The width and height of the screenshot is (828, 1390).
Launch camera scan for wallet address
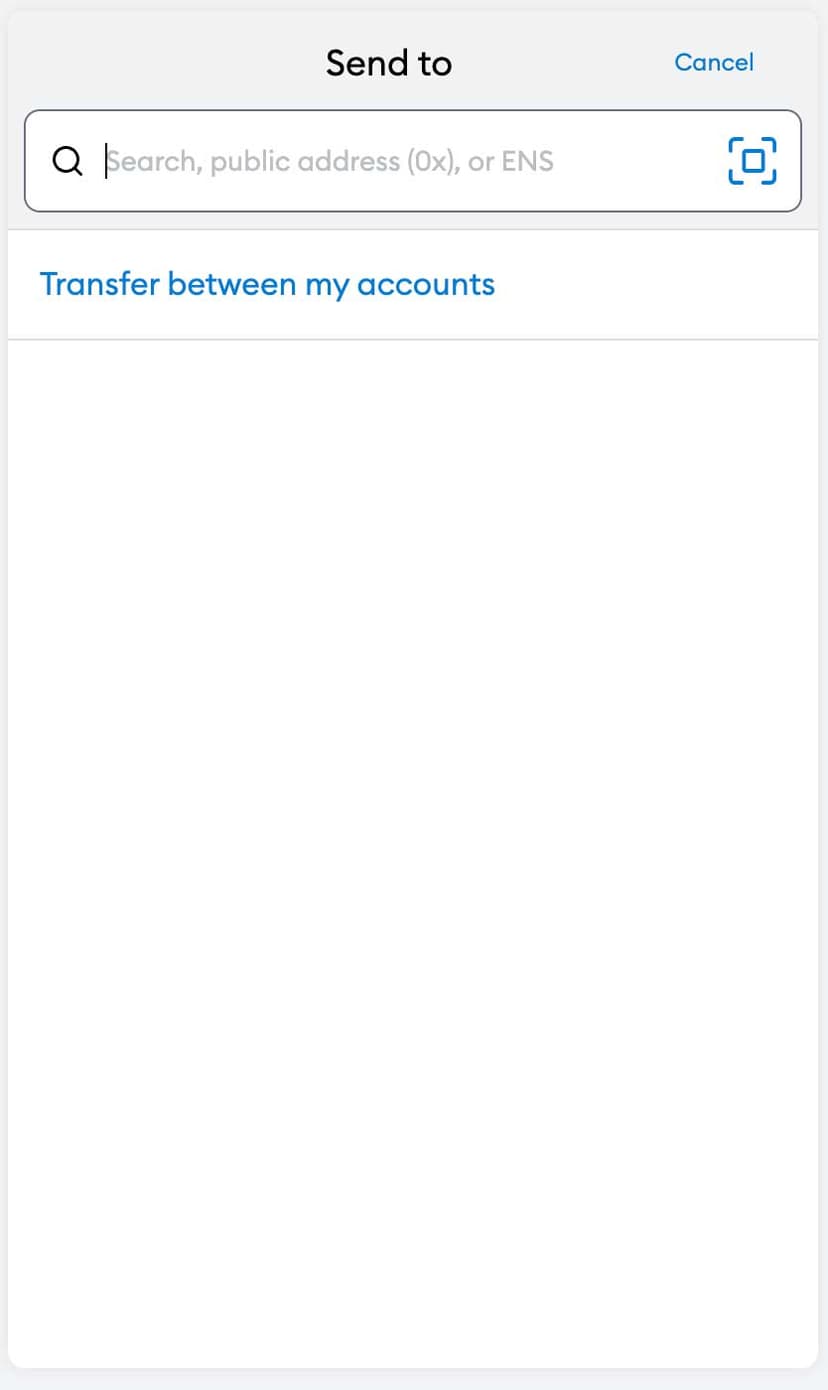(x=752, y=161)
